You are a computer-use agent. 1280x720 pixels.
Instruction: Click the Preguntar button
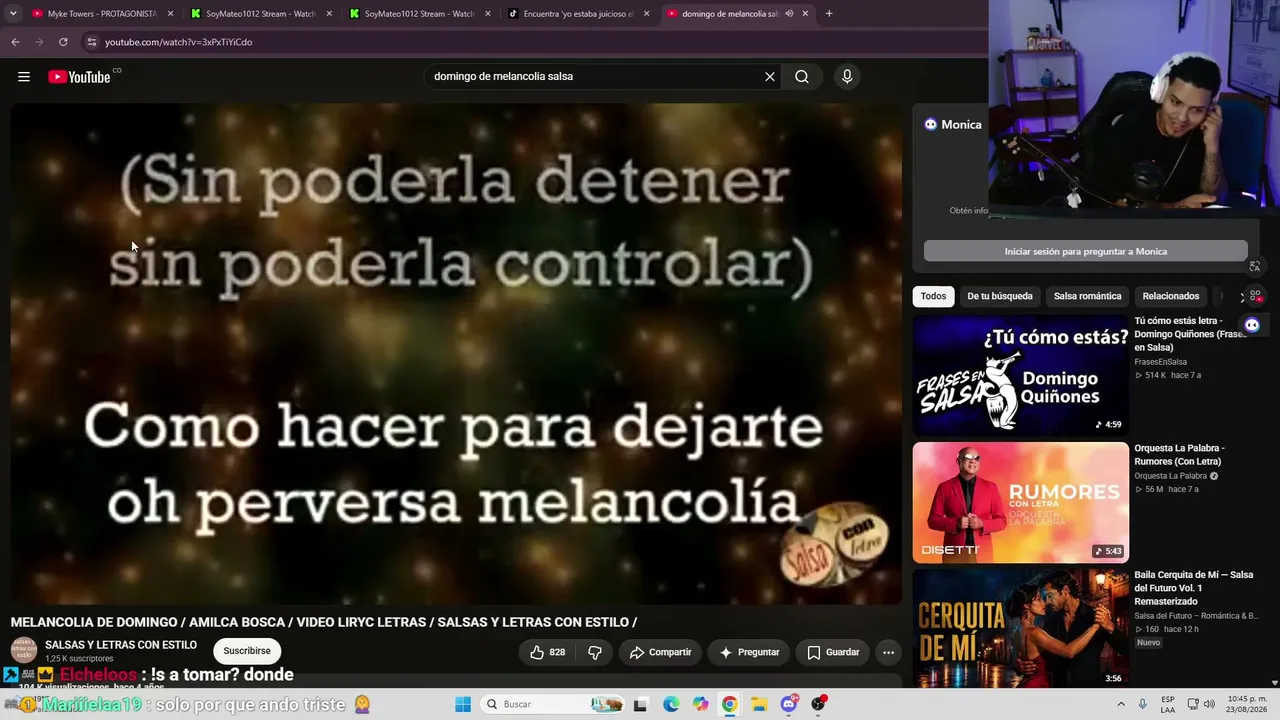(749, 652)
